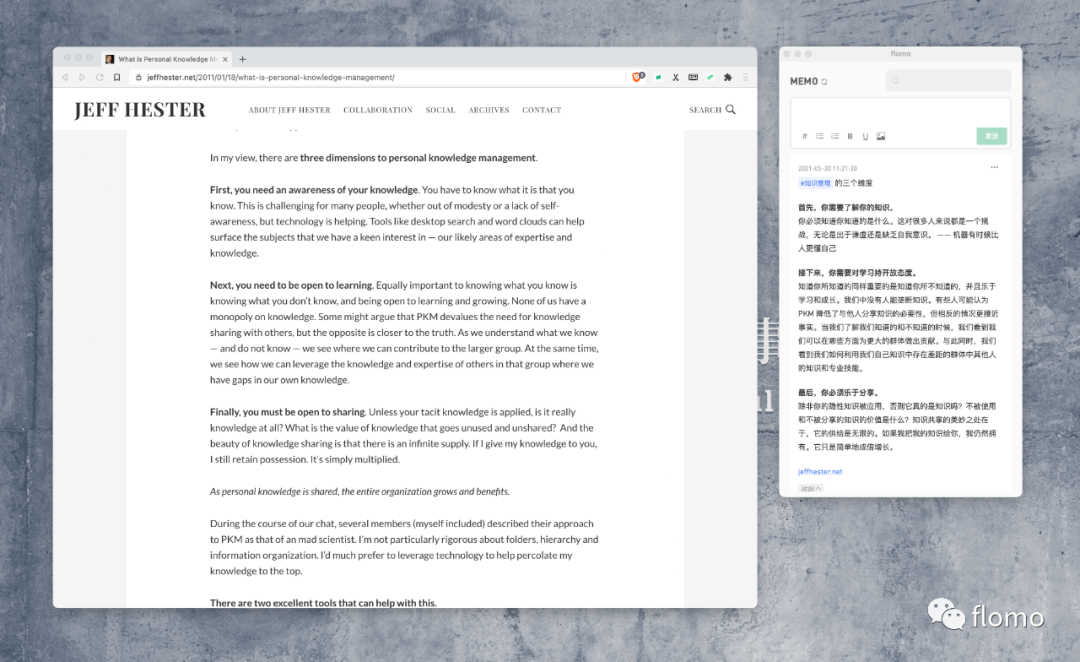Go back in the browser
Screen dimensions: 1080x662
(x=65, y=77)
